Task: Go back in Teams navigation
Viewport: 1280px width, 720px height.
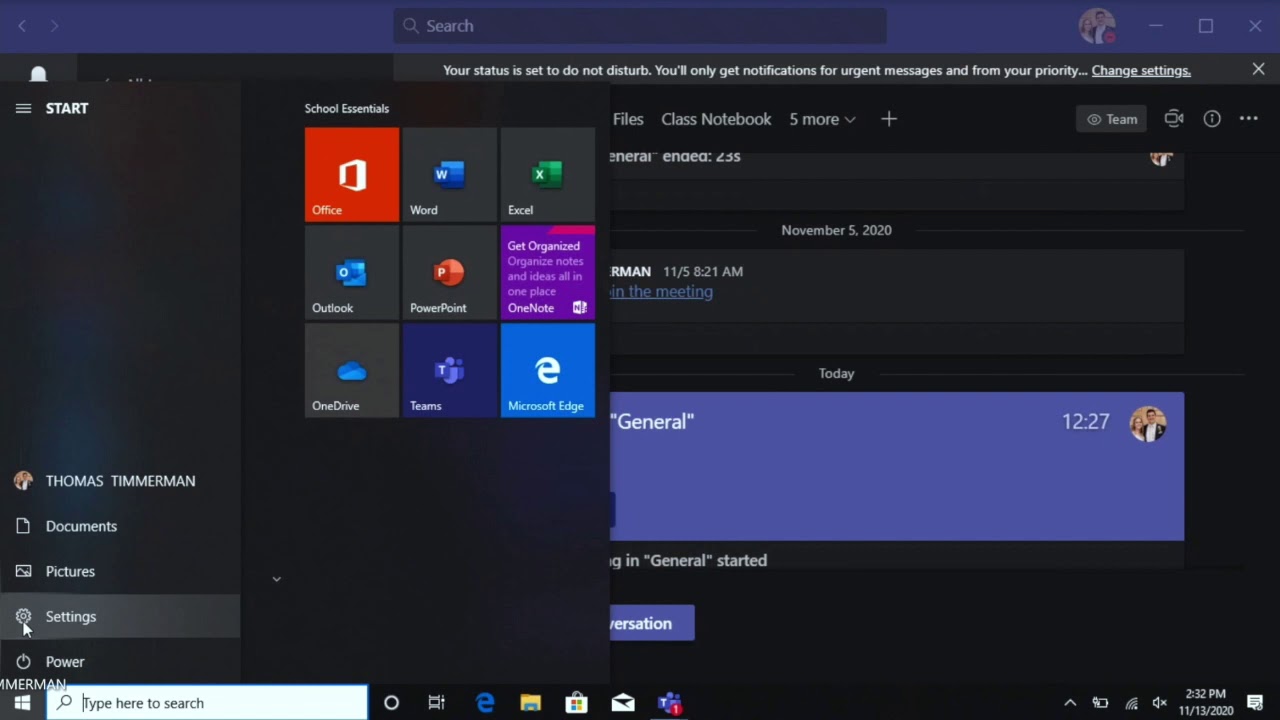Action: click(22, 26)
